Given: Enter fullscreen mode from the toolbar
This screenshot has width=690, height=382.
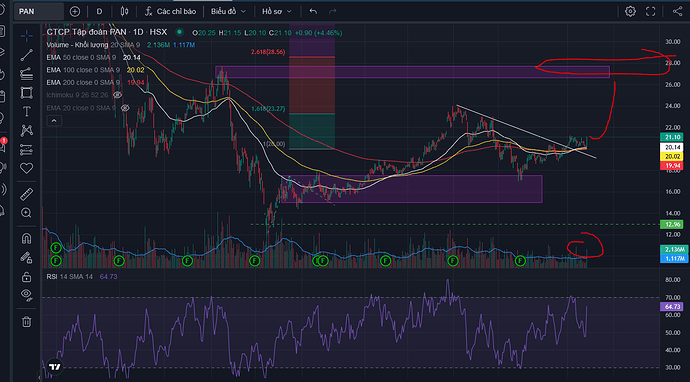Looking at the screenshot, I should [x=650, y=11].
